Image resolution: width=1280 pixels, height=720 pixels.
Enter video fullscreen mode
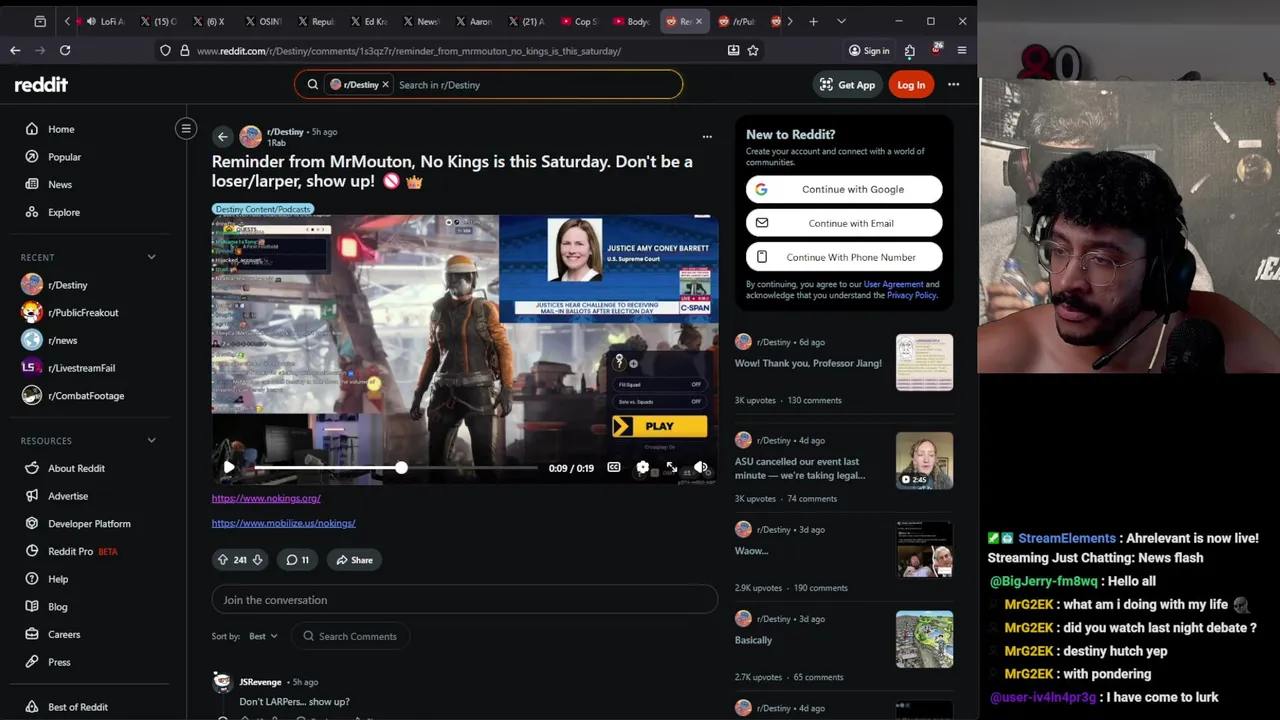click(x=671, y=467)
